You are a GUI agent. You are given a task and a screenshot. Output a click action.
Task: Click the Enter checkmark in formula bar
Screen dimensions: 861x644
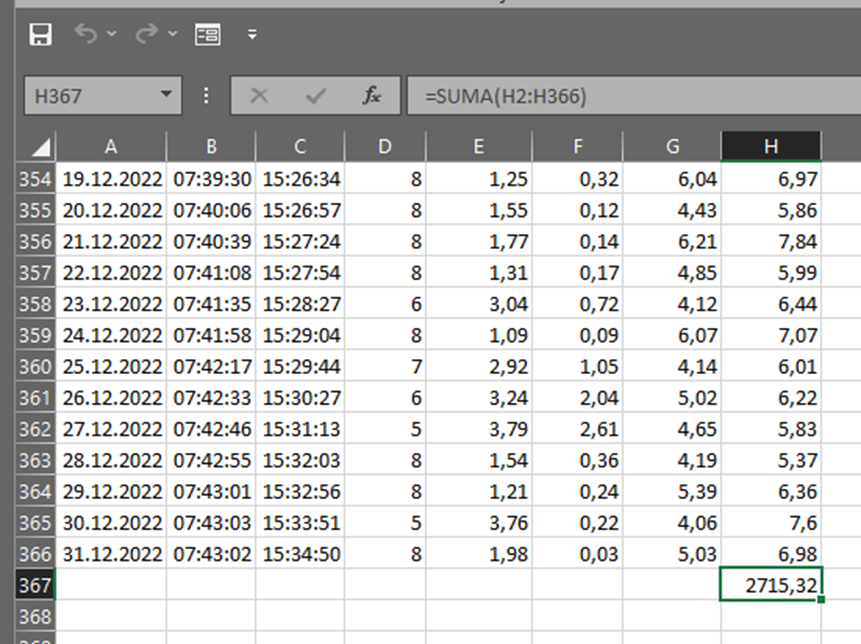[x=317, y=96]
